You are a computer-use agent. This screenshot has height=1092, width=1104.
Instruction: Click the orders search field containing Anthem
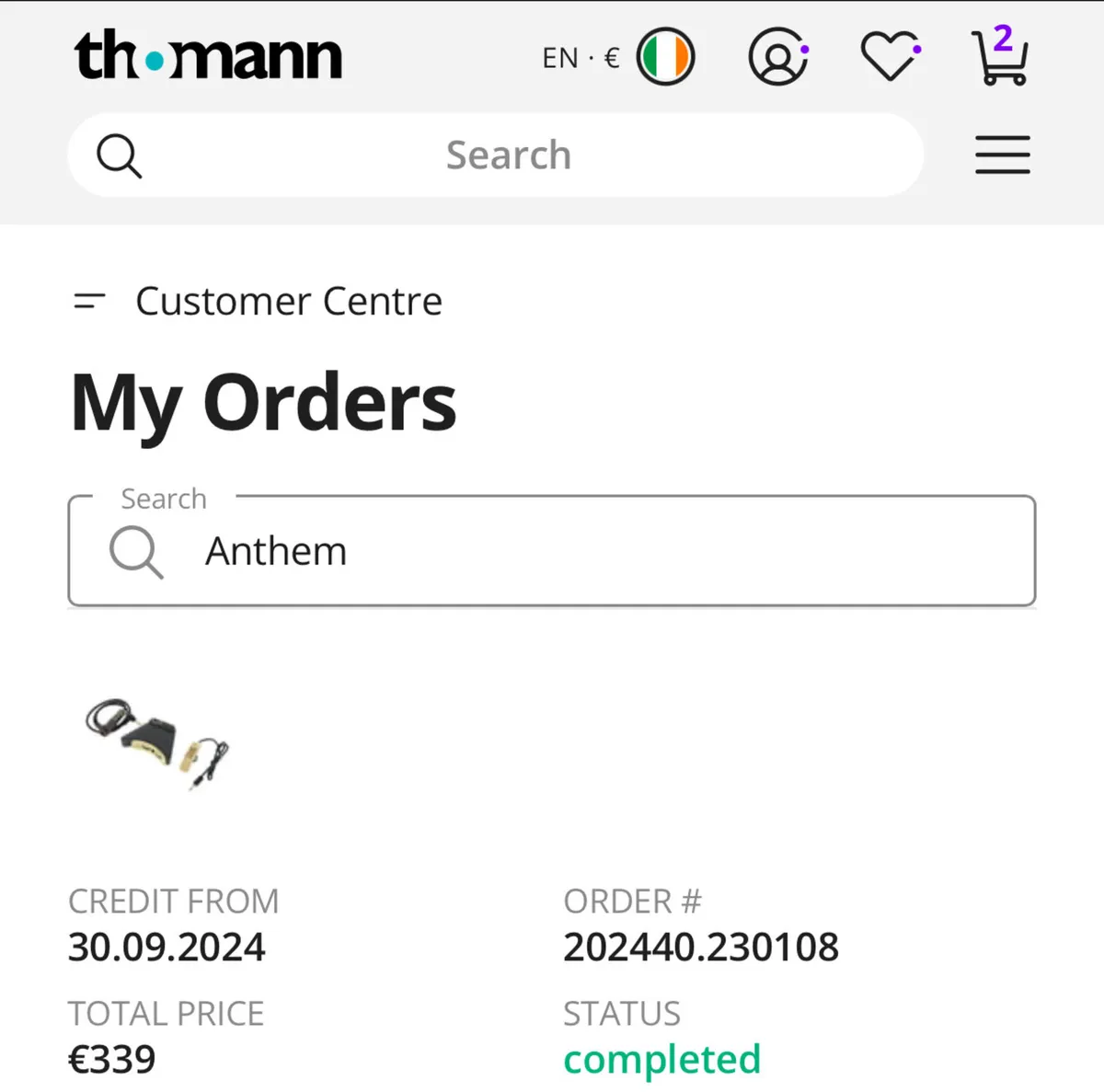click(x=552, y=551)
